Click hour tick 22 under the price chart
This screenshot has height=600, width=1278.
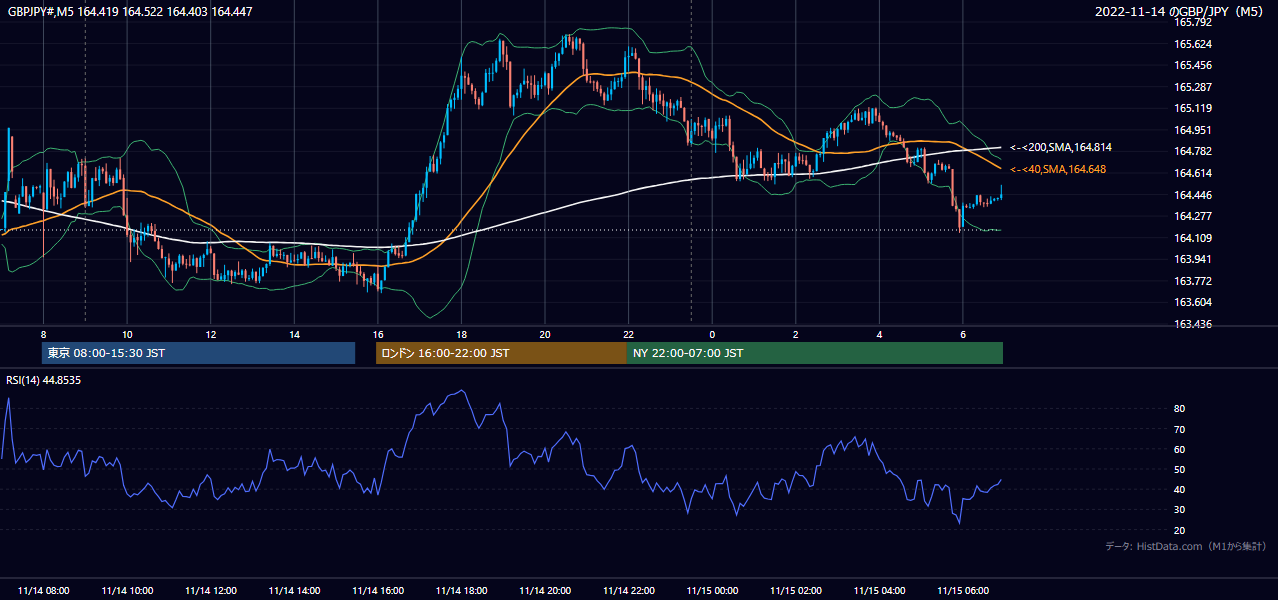(x=629, y=334)
